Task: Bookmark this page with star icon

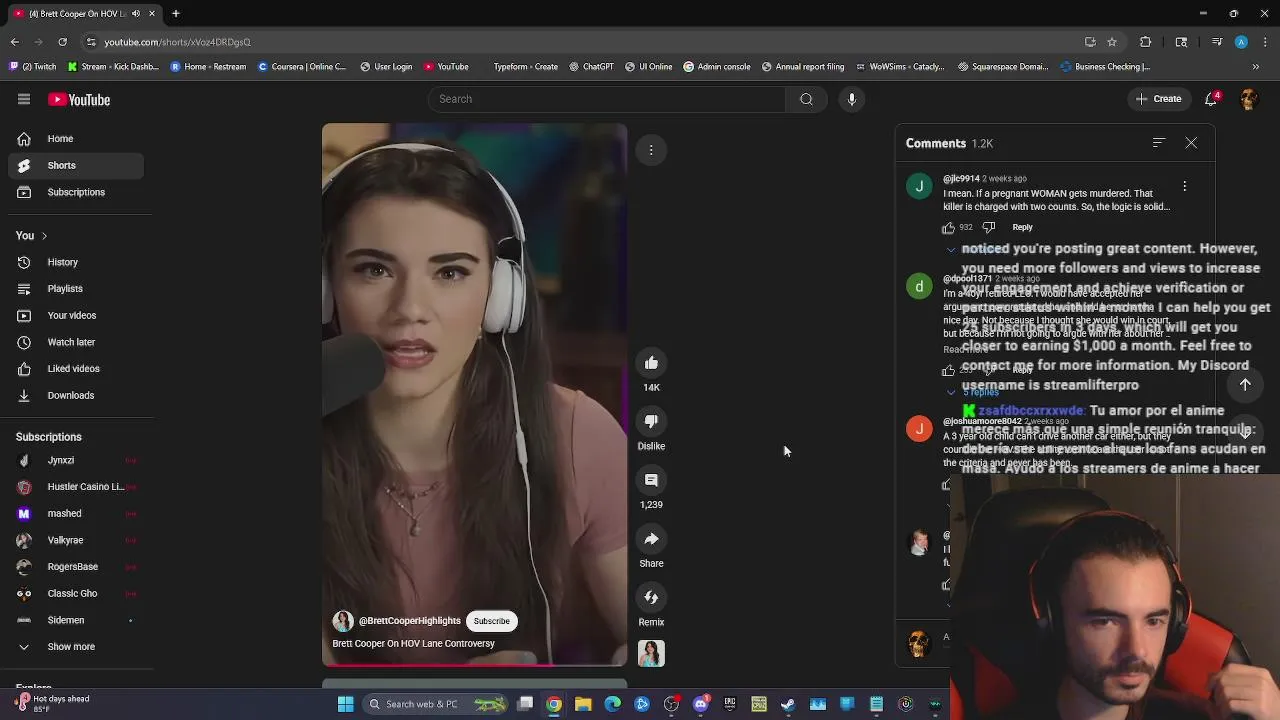Action: pyautogui.click(x=1112, y=42)
